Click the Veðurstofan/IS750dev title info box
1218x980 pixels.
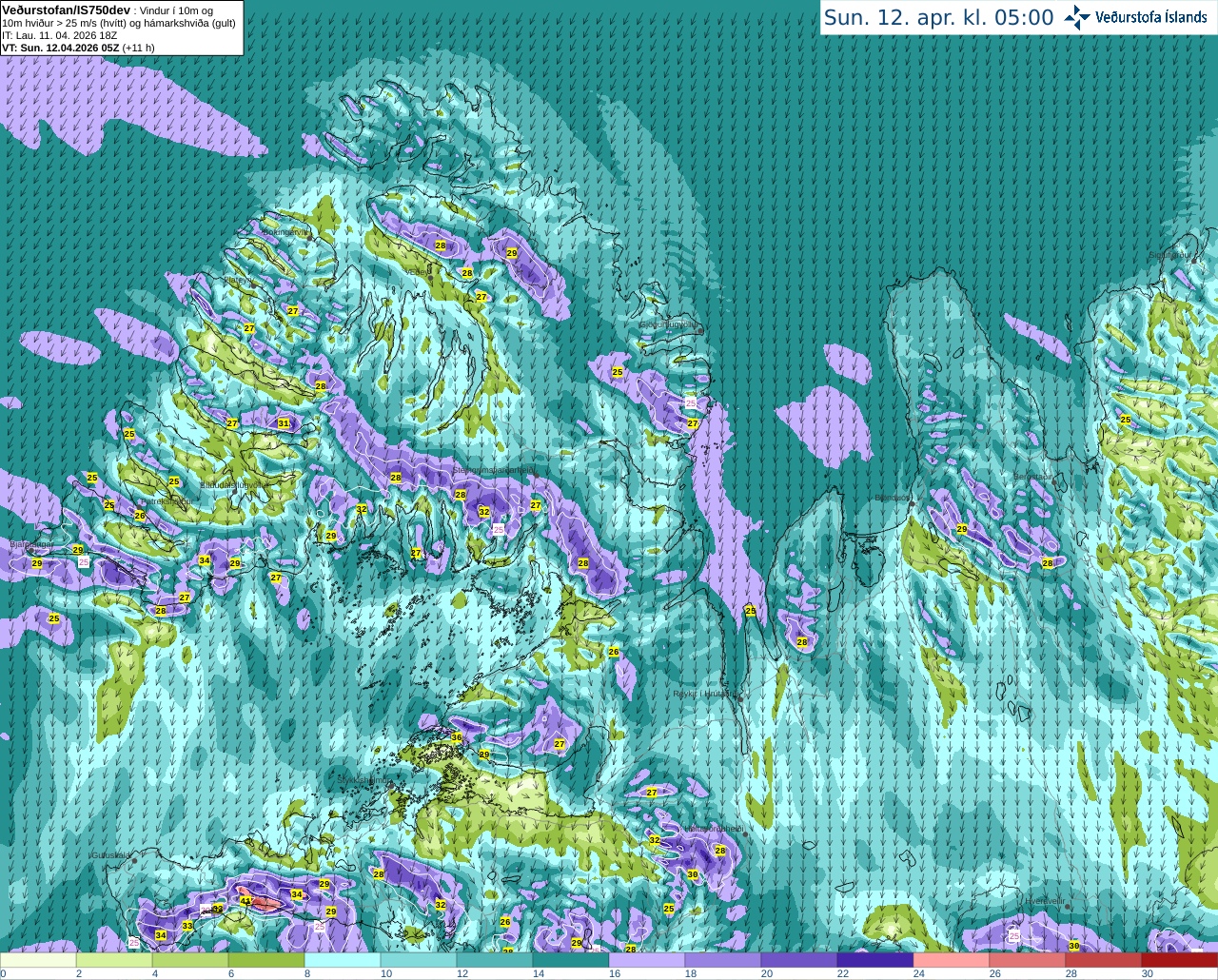tap(122, 28)
